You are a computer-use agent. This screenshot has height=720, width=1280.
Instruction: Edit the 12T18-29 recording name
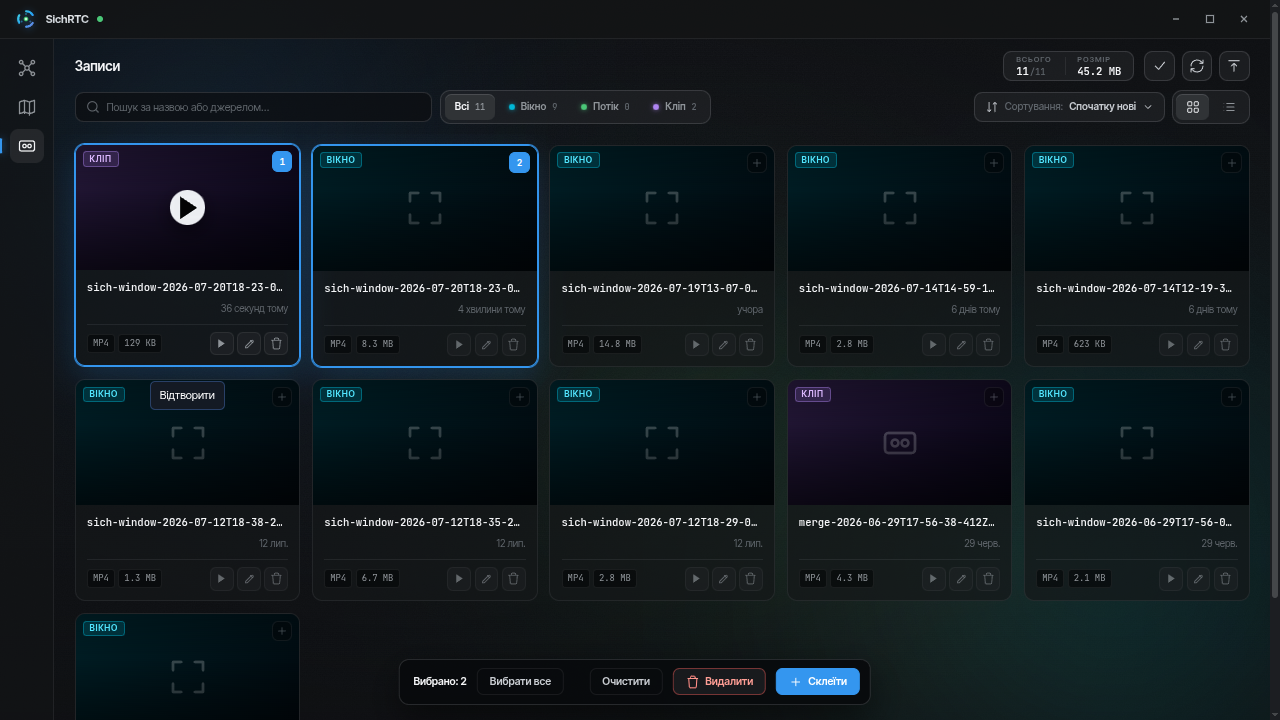click(724, 578)
